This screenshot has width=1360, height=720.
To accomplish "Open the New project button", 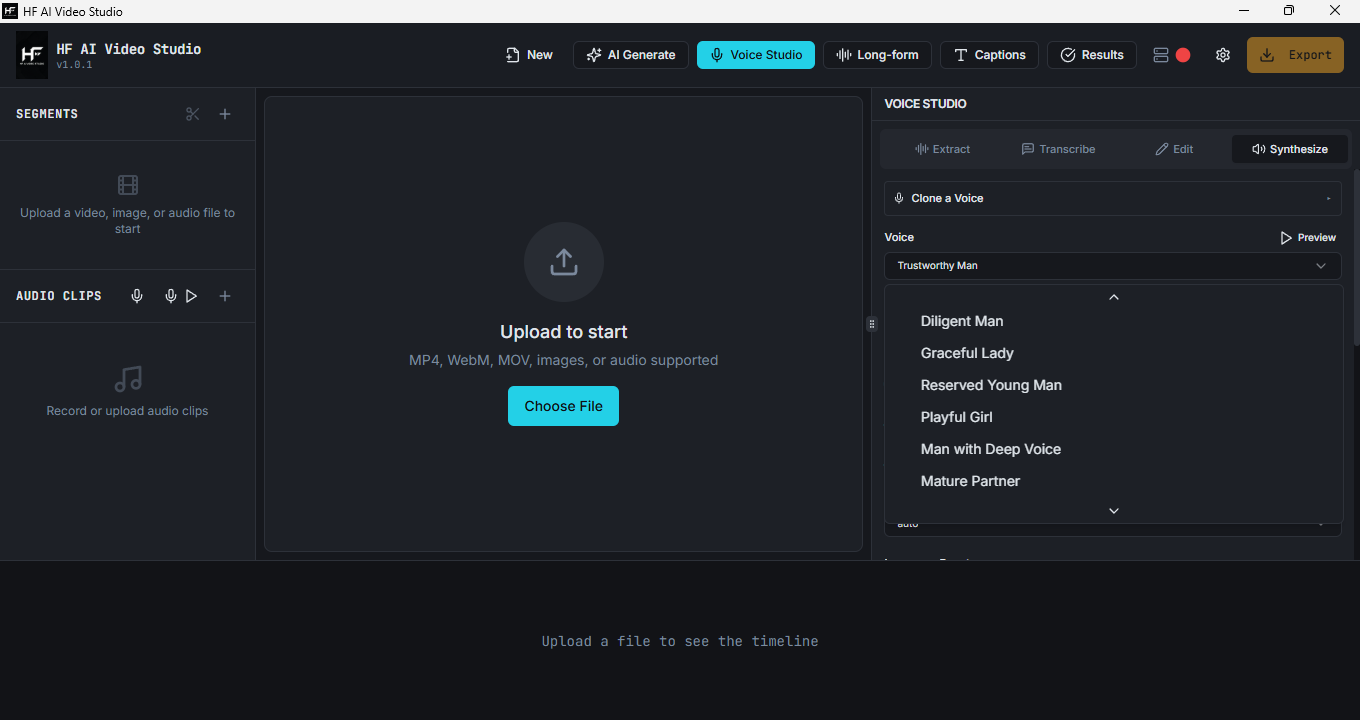I will [529, 55].
